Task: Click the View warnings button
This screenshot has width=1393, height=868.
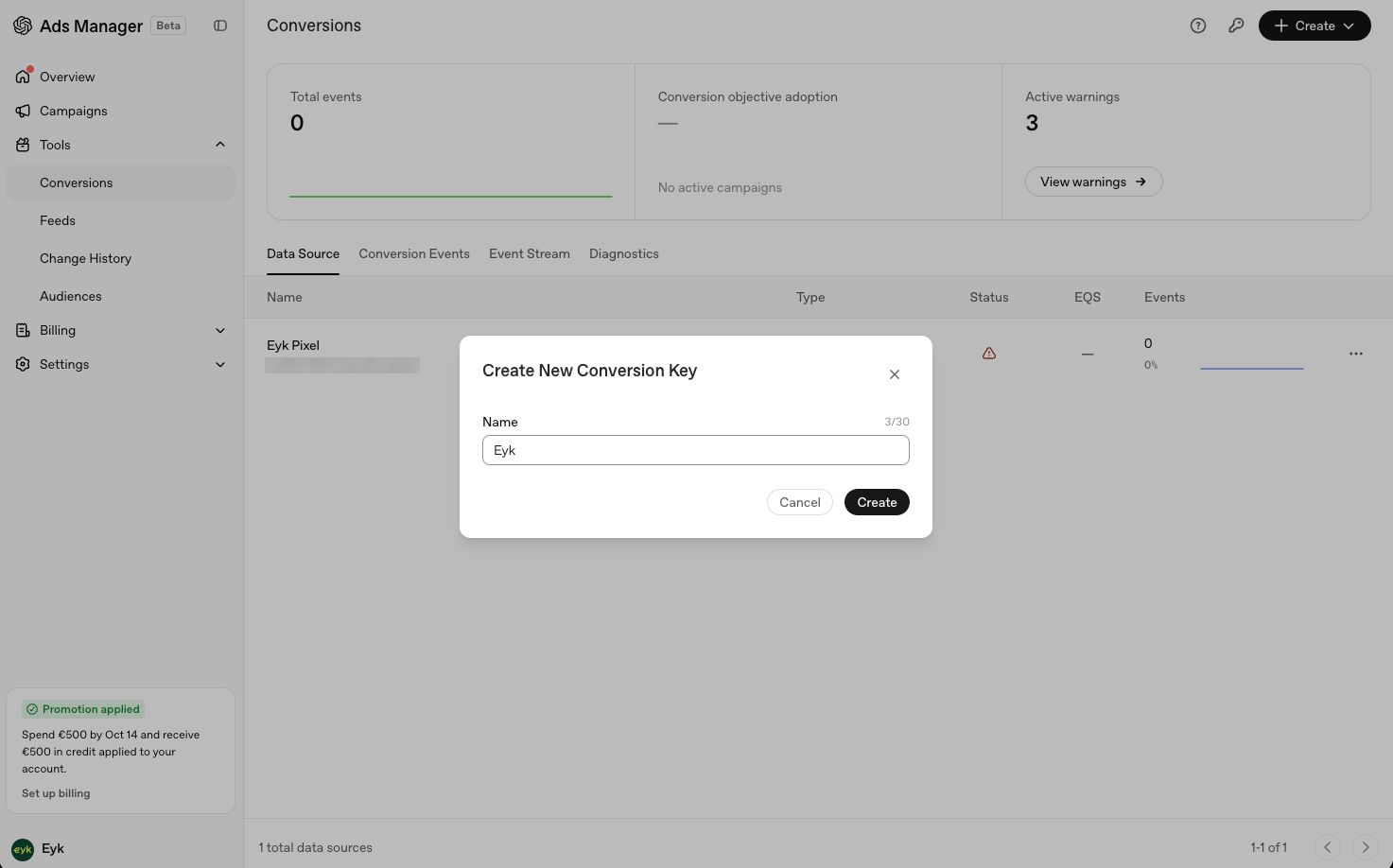Action: click(x=1094, y=182)
